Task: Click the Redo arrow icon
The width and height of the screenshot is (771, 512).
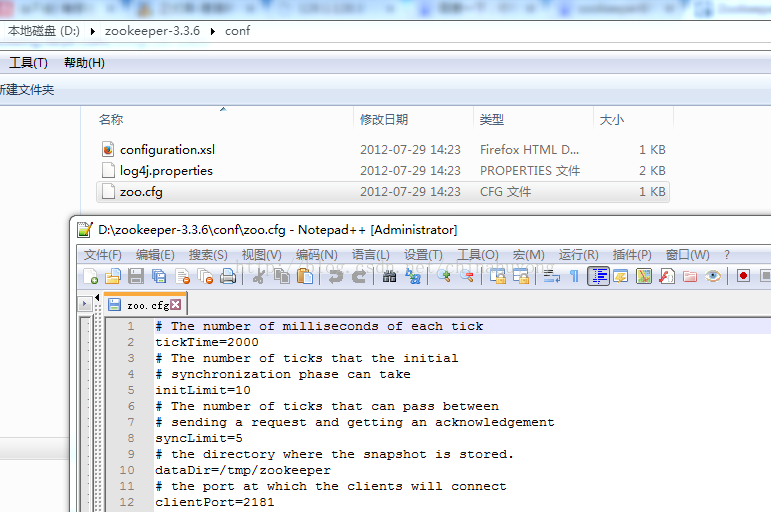Action: coord(358,276)
